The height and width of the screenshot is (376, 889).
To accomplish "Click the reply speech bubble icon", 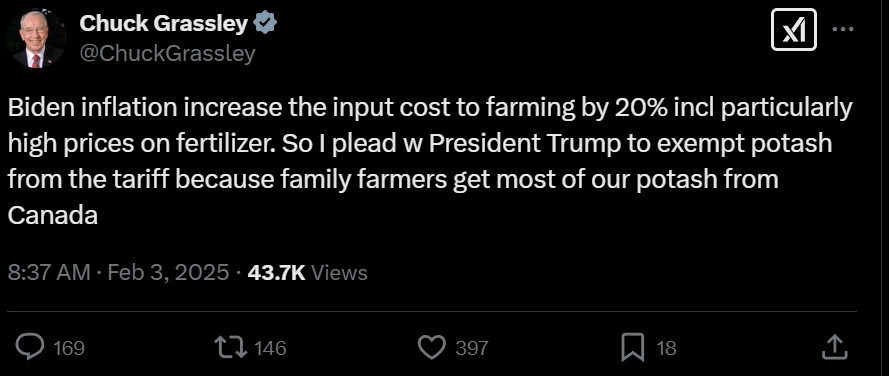I will pyautogui.click(x=29, y=347).
